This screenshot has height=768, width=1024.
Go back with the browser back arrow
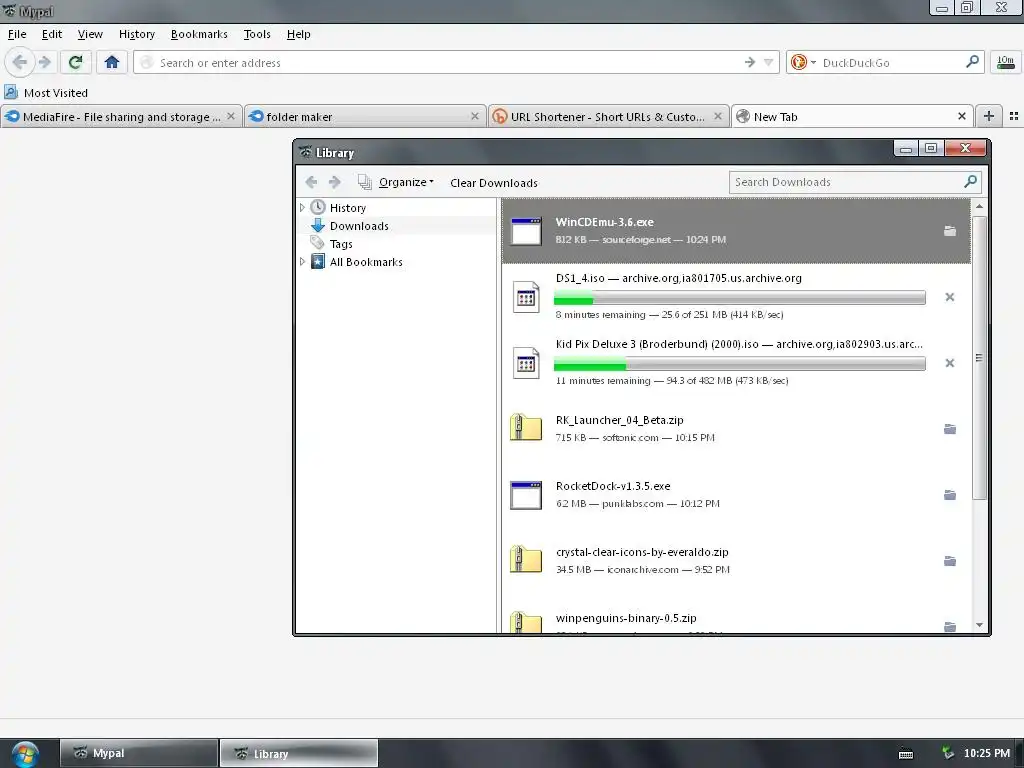click(x=20, y=63)
